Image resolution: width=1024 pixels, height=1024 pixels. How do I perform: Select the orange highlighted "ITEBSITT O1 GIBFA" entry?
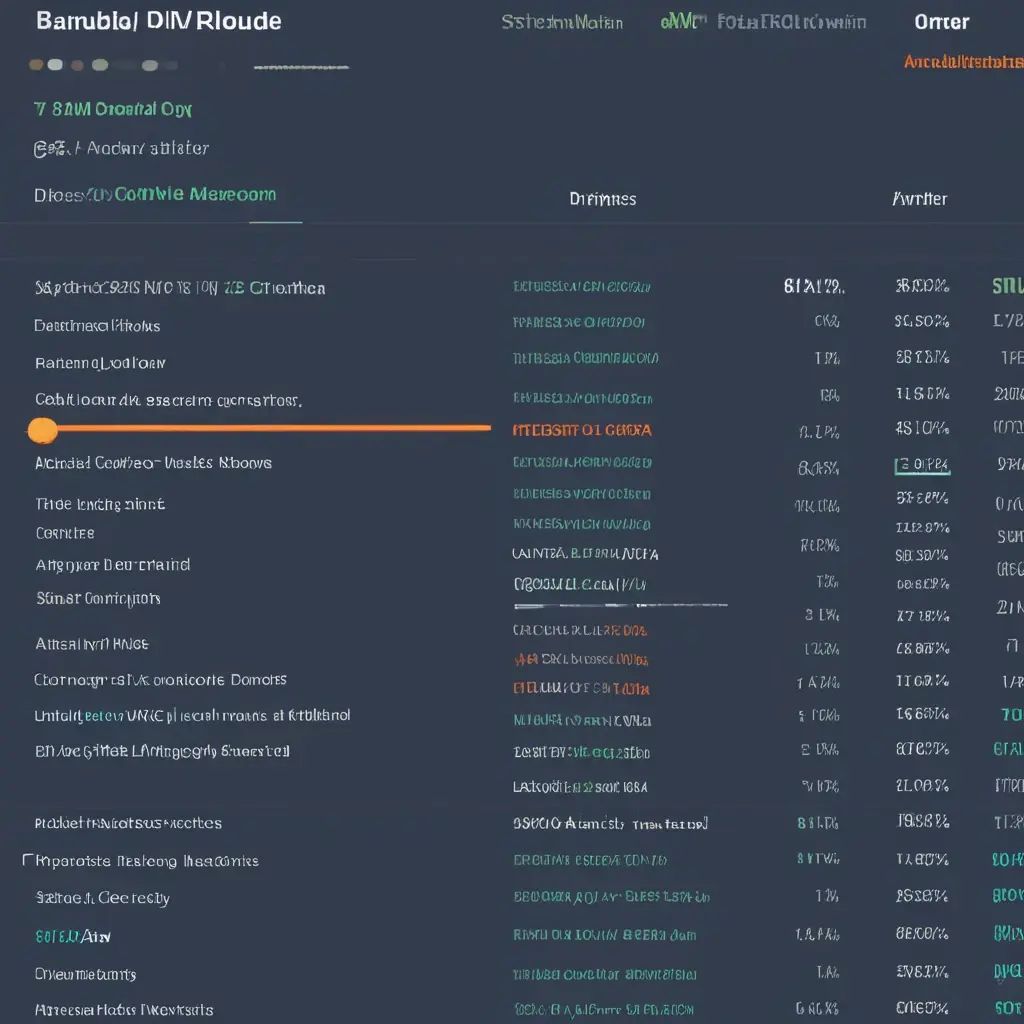[x=581, y=430]
